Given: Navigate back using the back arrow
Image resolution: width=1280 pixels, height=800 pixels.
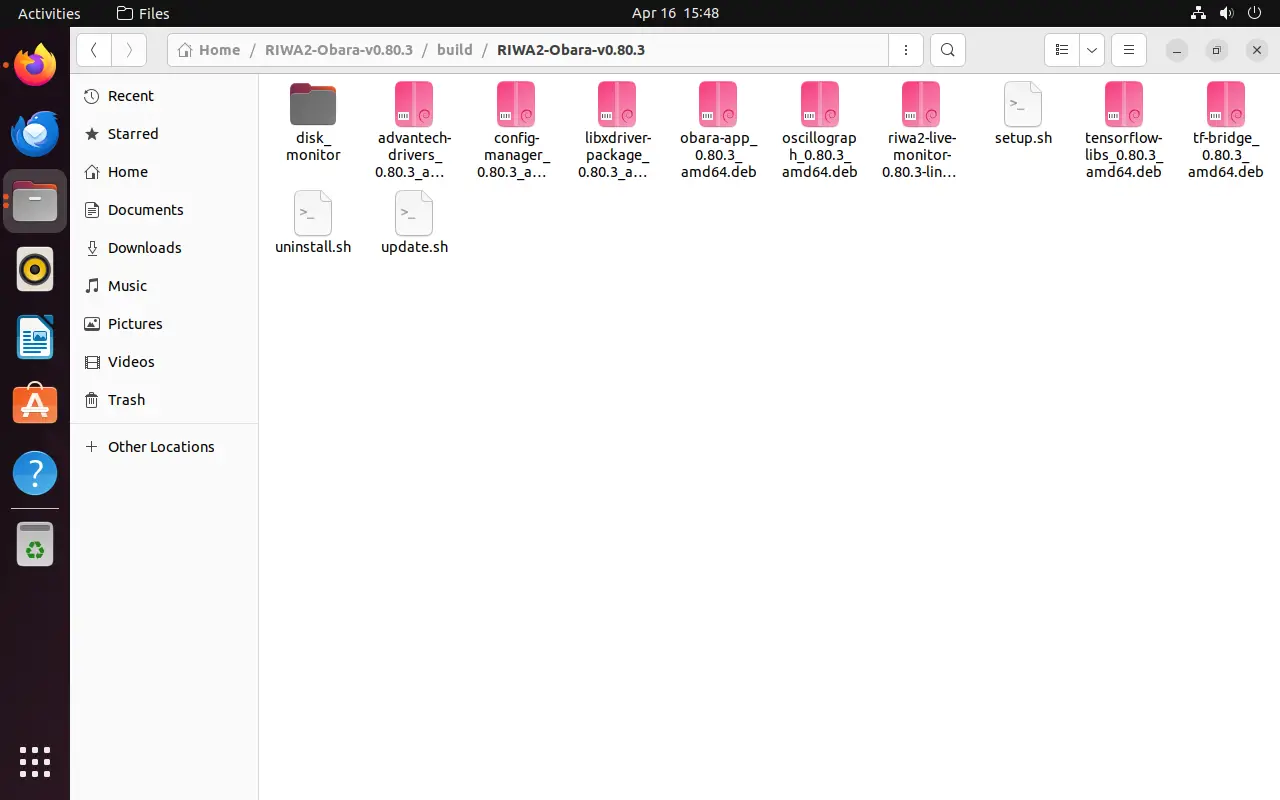Looking at the screenshot, I should pos(93,50).
